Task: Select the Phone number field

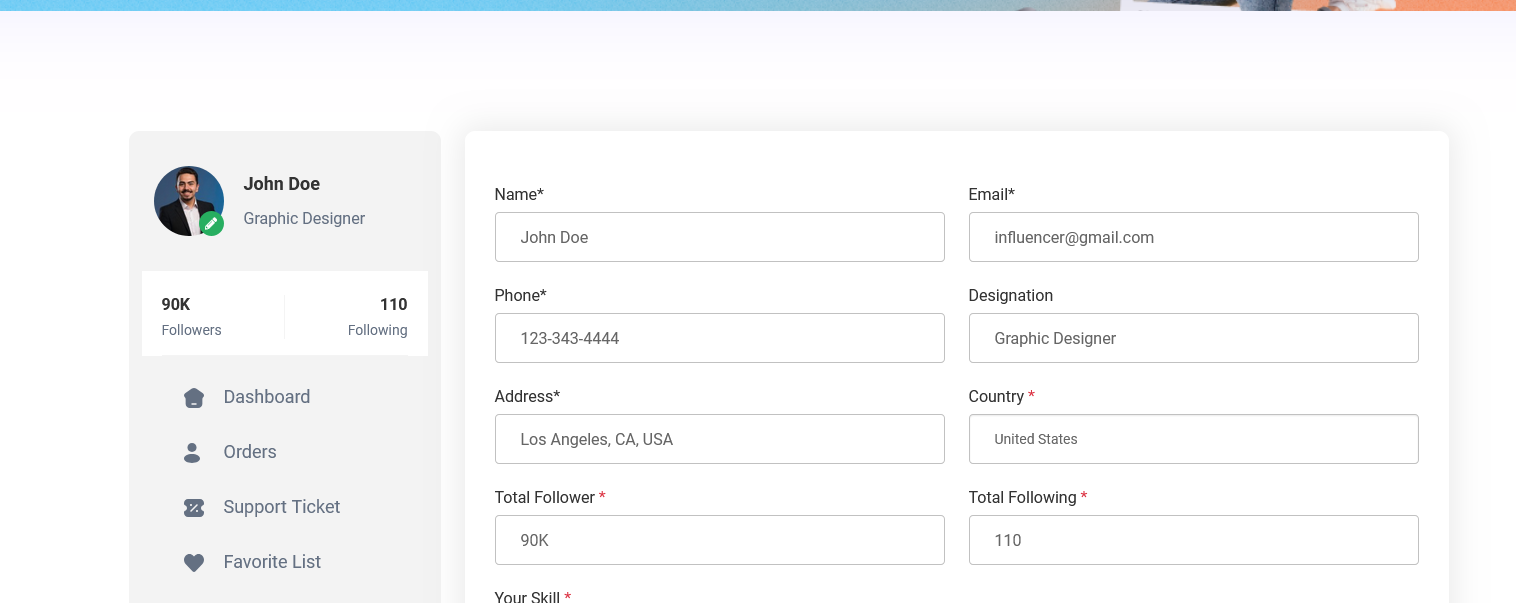Action: pos(719,338)
